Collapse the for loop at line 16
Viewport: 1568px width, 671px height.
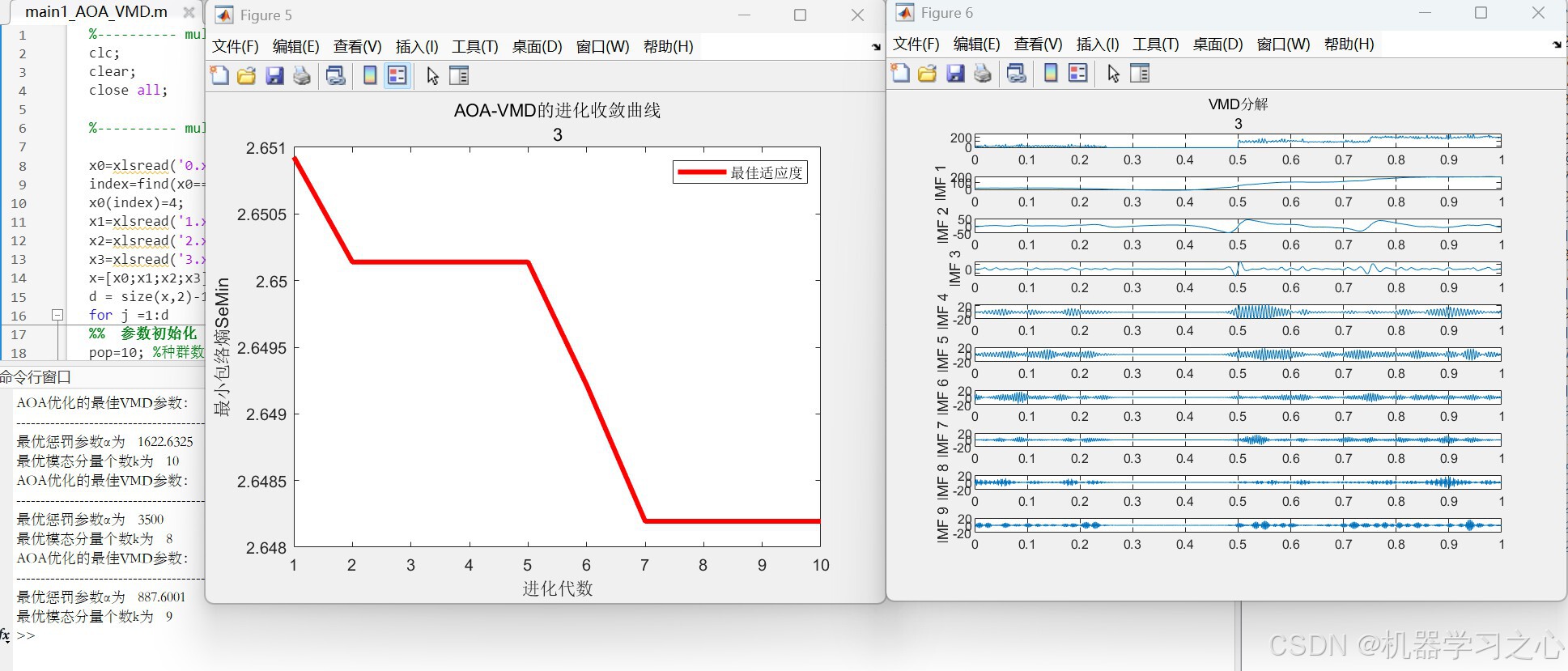click(57, 315)
